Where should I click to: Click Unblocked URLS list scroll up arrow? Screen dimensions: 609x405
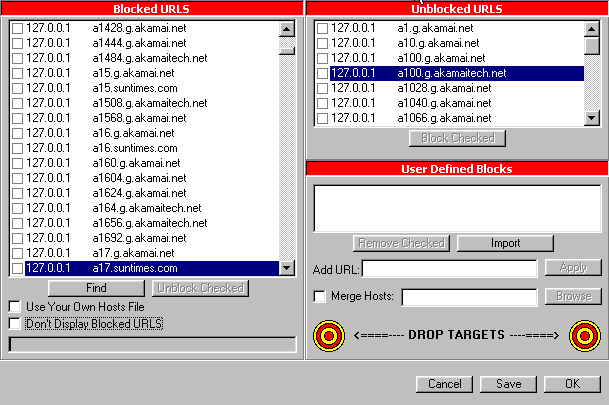point(592,29)
